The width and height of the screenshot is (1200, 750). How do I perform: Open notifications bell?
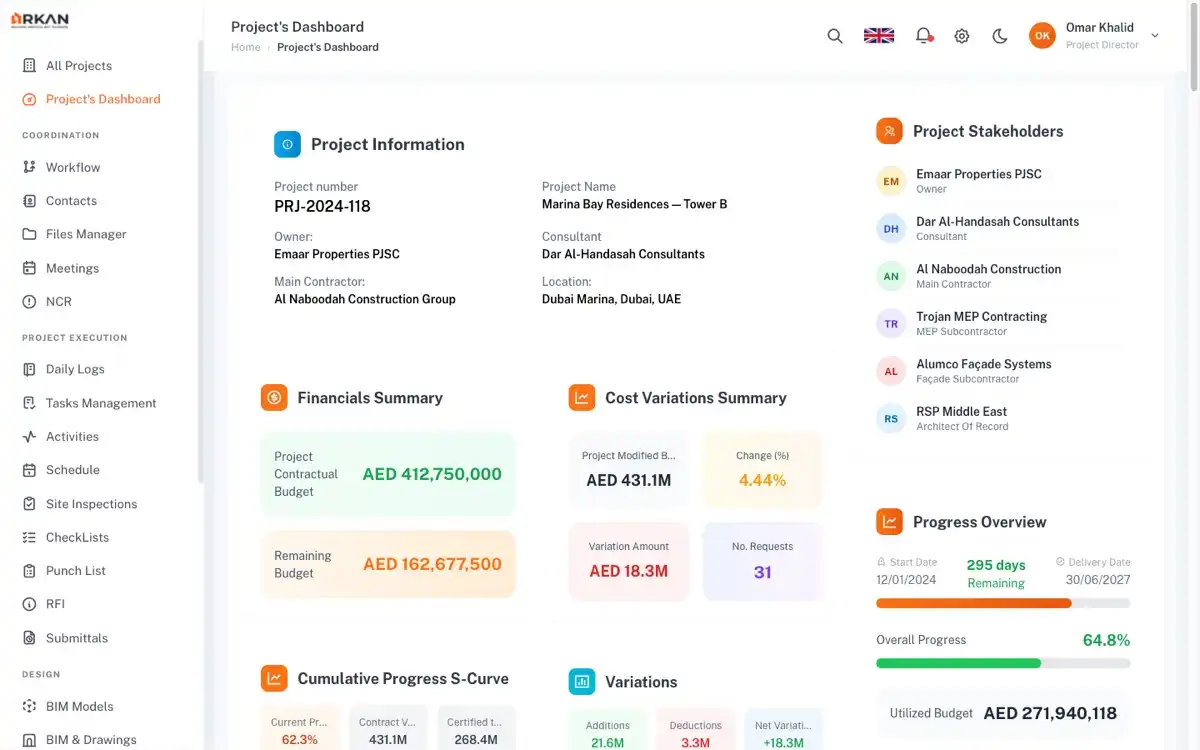point(924,36)
